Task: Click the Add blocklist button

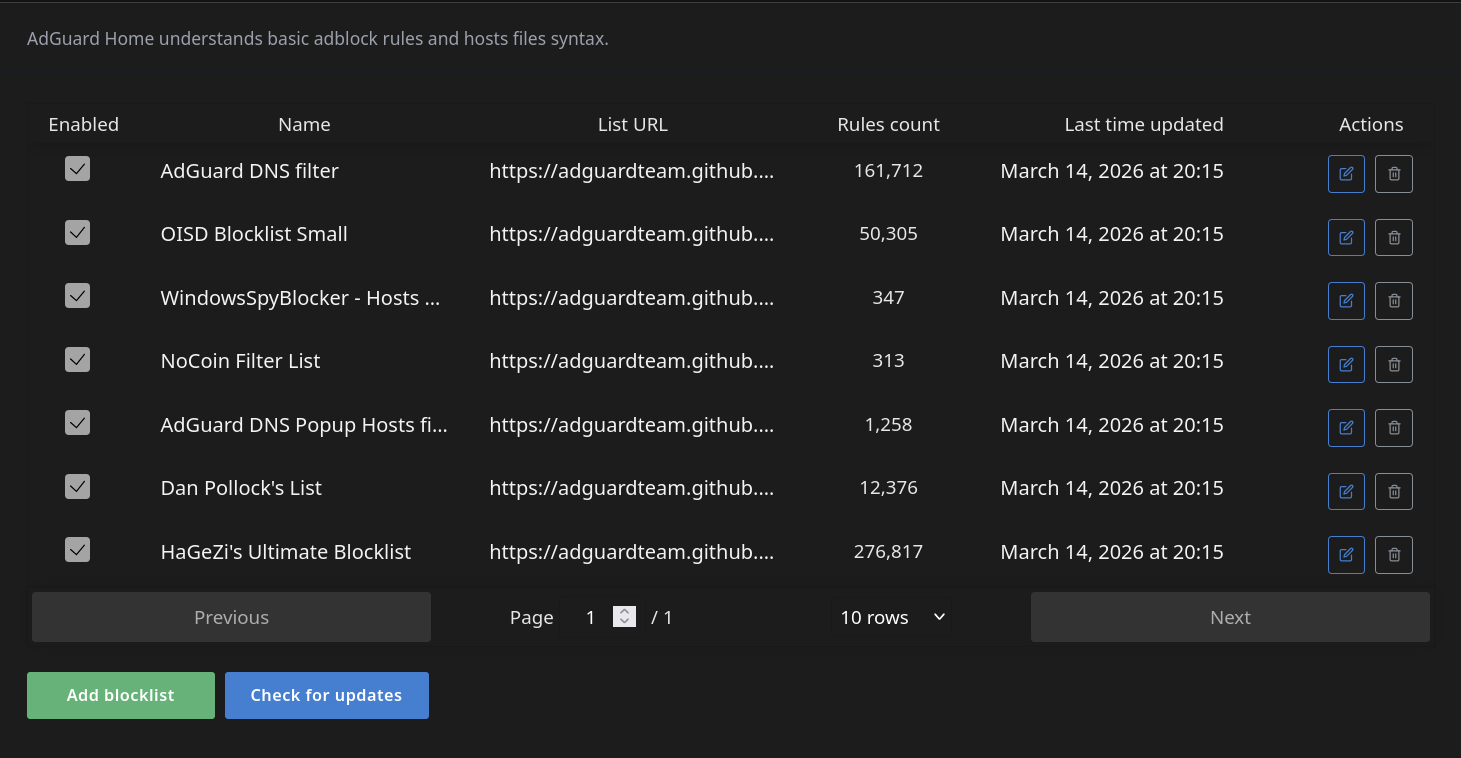Action: pos(121,695)
